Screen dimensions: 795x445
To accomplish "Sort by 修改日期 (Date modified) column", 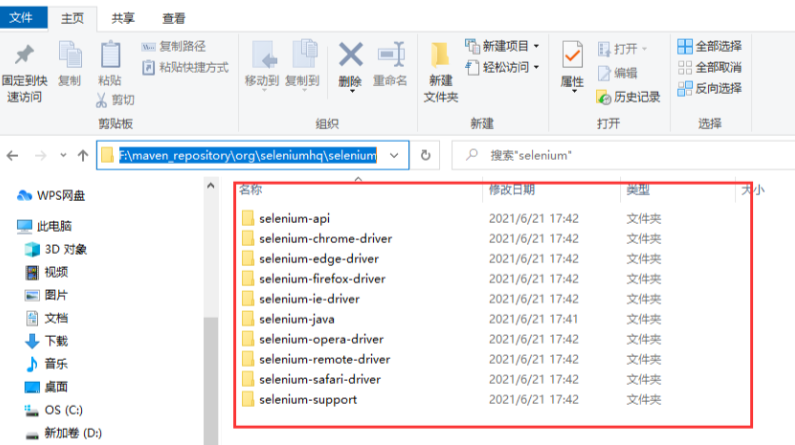I will [512, 190].
